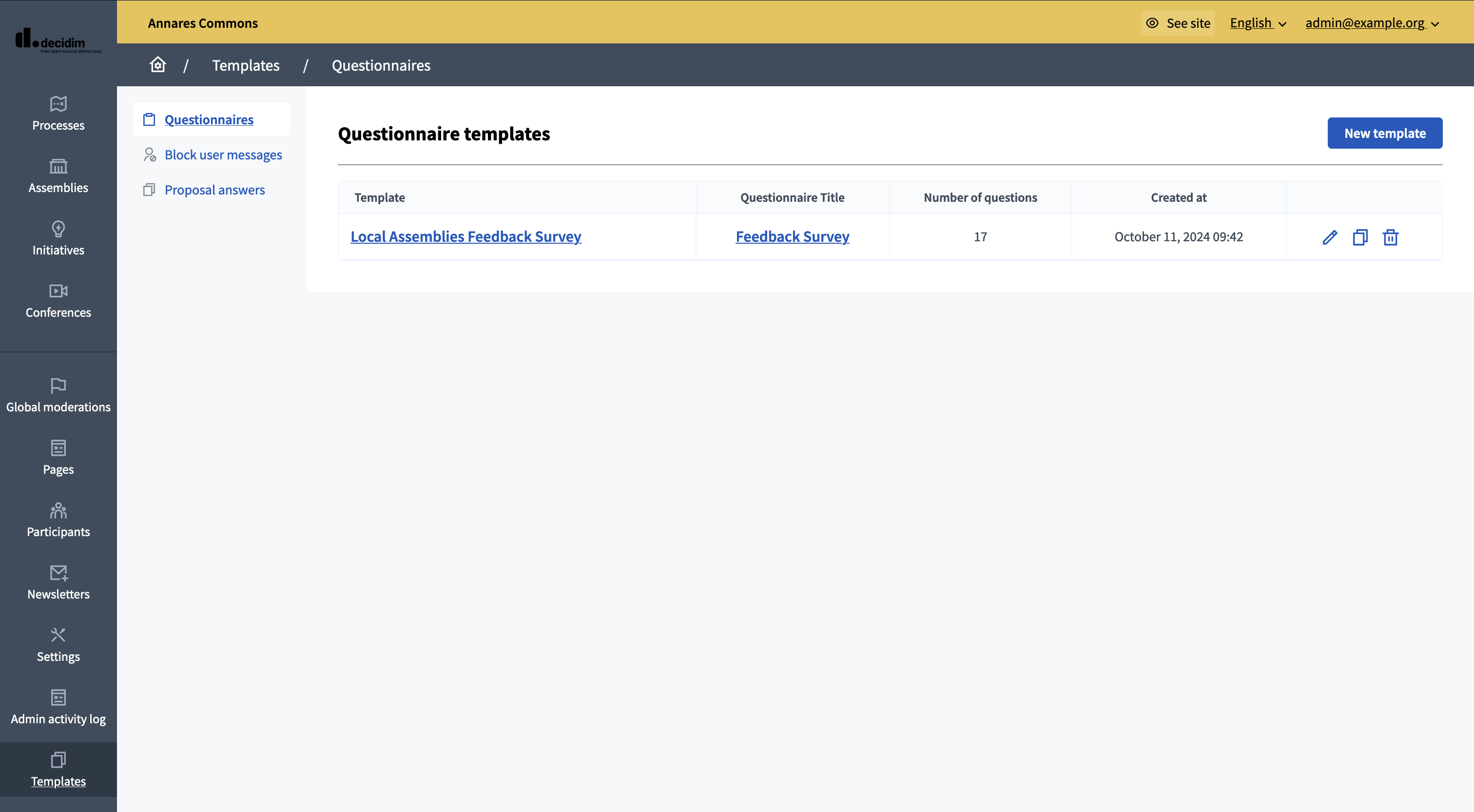Click the edit icon for Local Assemblies Feedback Survey
The height and width of the screenshot is (812, 1474).
pos(1329,237)
